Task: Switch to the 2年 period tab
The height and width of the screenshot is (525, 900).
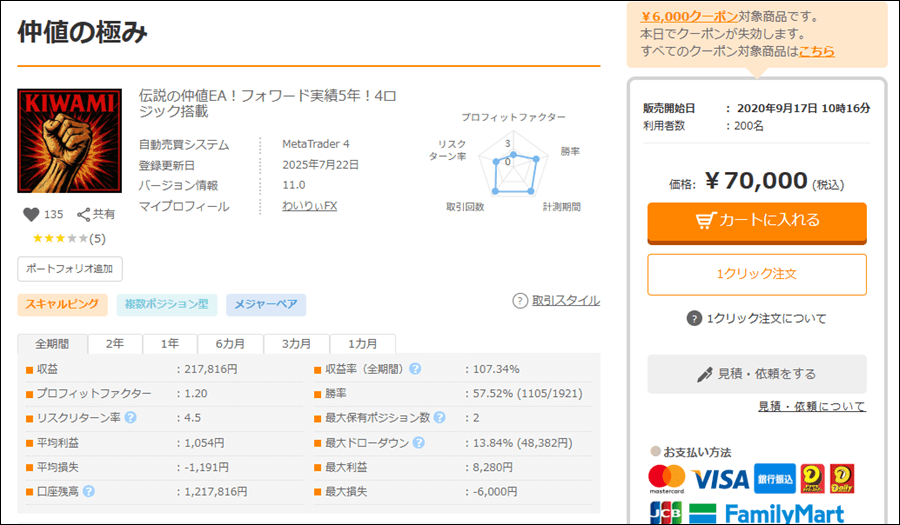Action: coord(115,343)
